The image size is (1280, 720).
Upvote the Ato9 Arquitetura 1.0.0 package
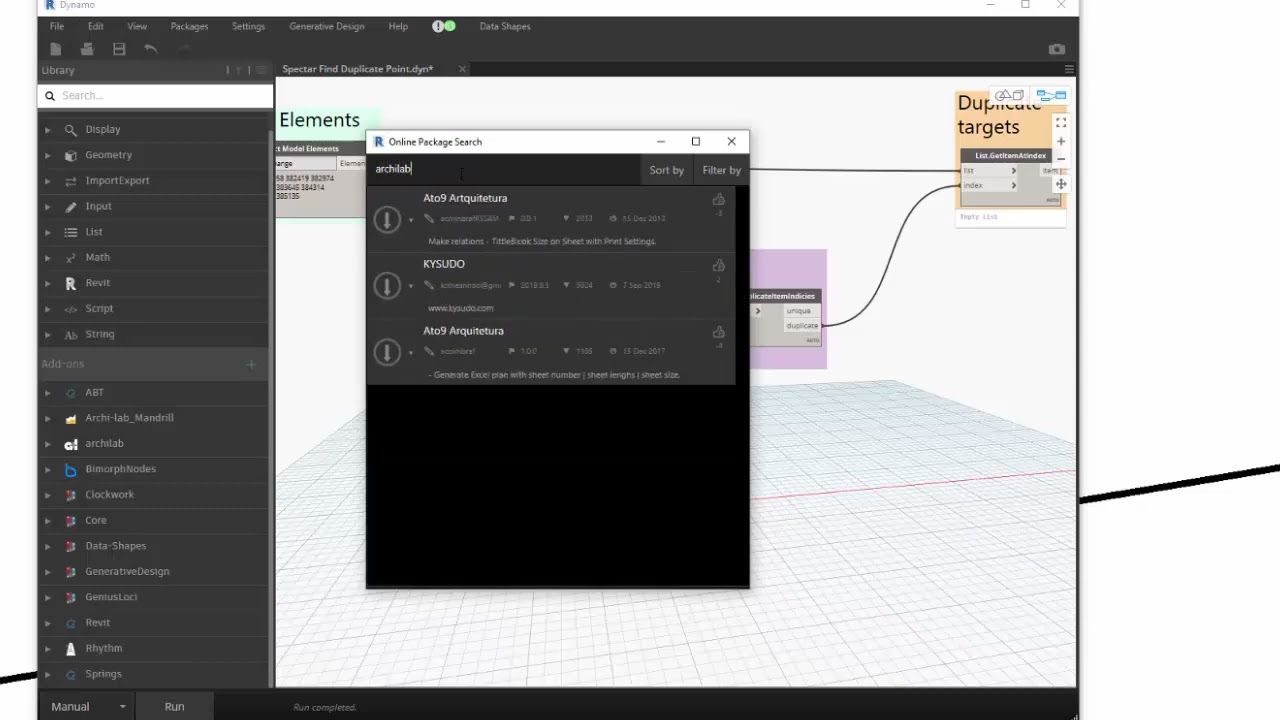pyautogui.click(x=718, y=332)
